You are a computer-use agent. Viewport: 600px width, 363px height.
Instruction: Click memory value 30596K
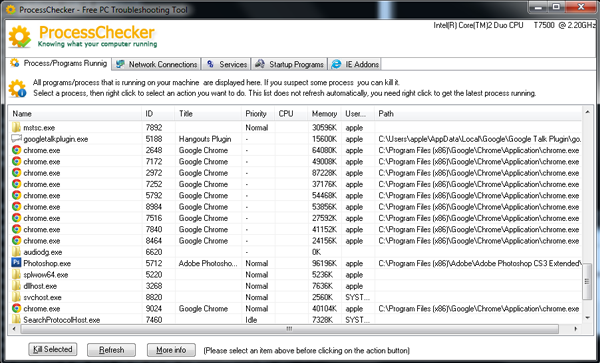324,127
